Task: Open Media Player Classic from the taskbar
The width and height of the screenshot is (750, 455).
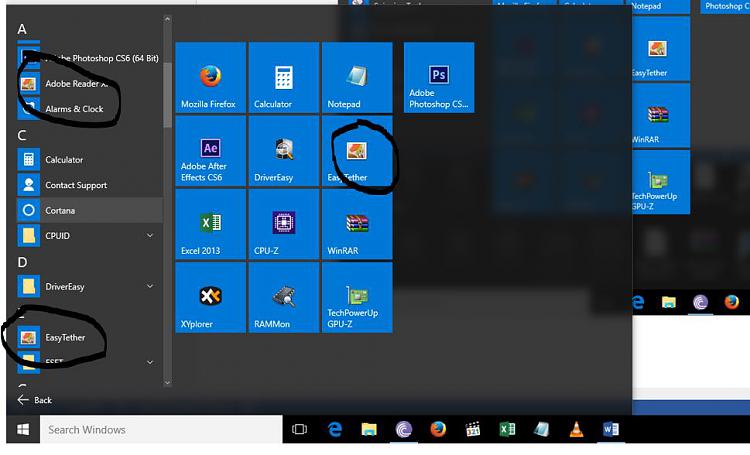Action: tap(473, 429)
